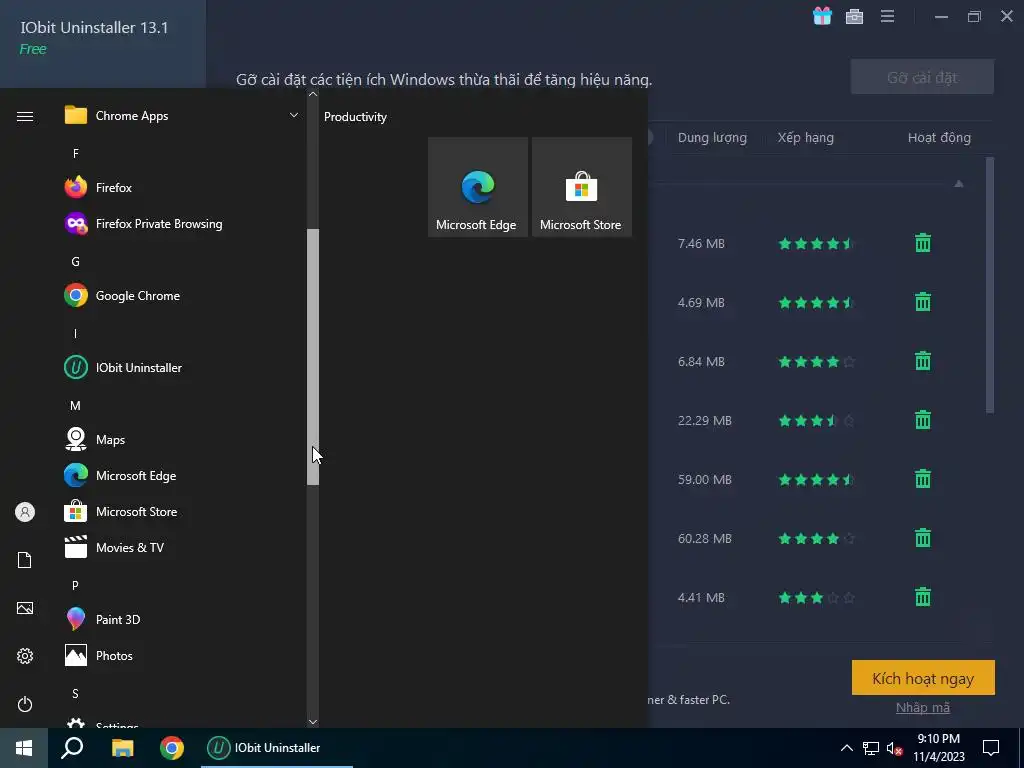Open File Explorer from the taskbar
Viewport: 1024px width, 768px height.
(122, 748)
